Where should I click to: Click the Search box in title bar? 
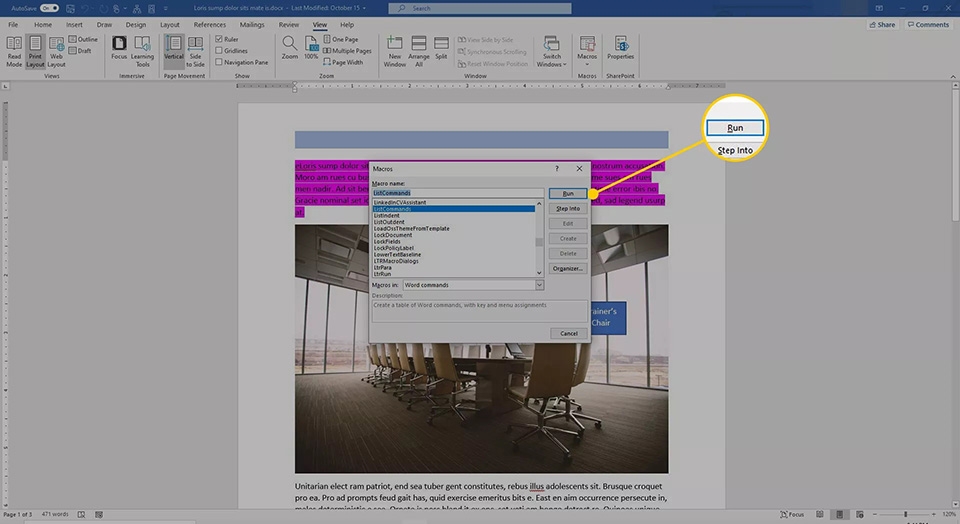[480, 8]
